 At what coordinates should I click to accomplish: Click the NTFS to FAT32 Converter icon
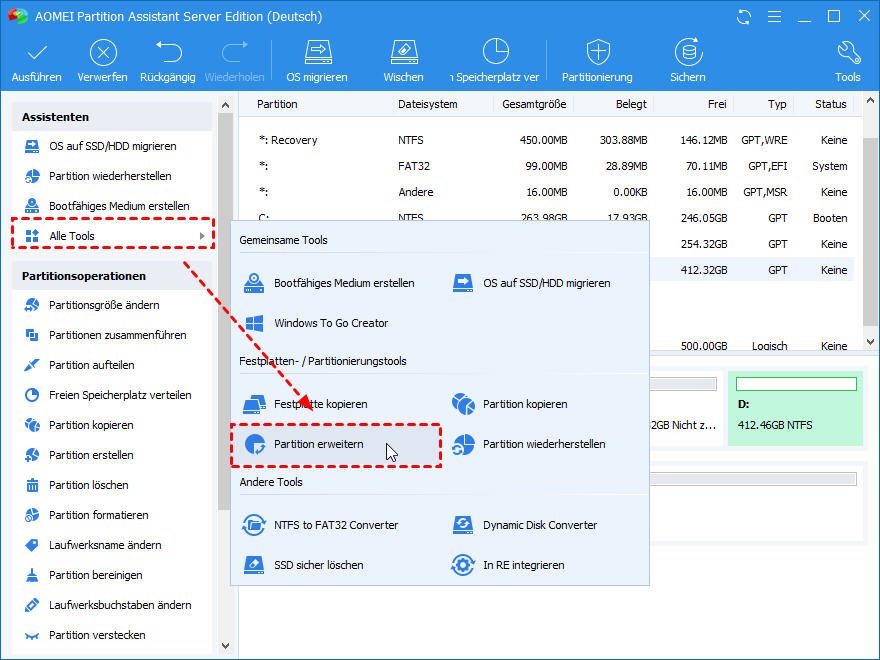[x=254, y=525]
